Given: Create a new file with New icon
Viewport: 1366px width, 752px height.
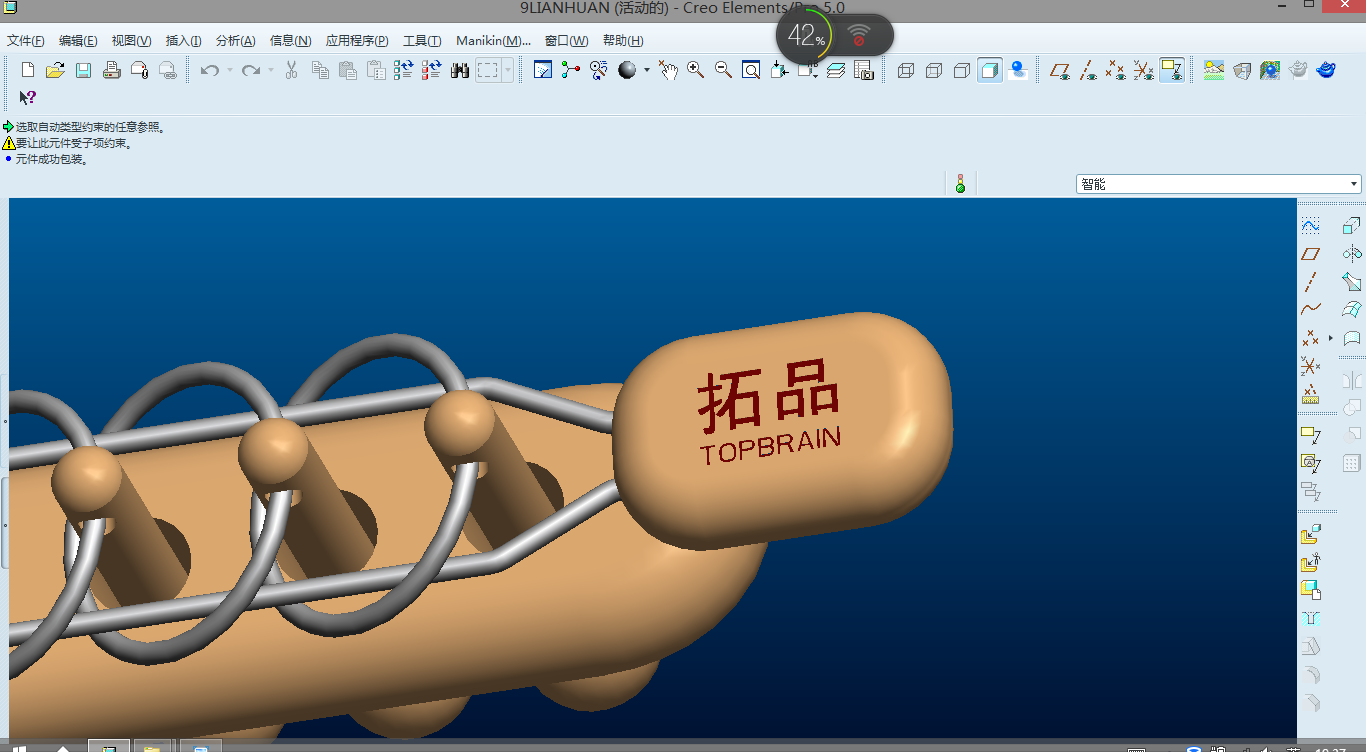Looking at the screenshot, I should [x=28, y=70].
